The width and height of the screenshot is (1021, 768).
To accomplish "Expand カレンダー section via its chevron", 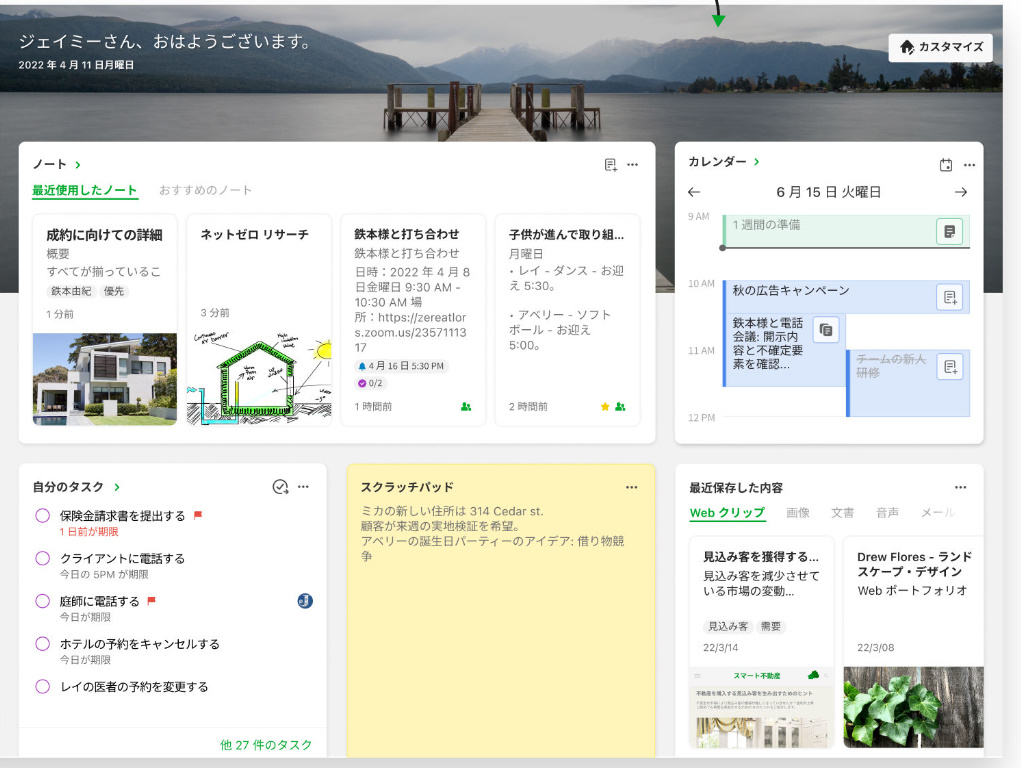I will (x=756, y=162).
